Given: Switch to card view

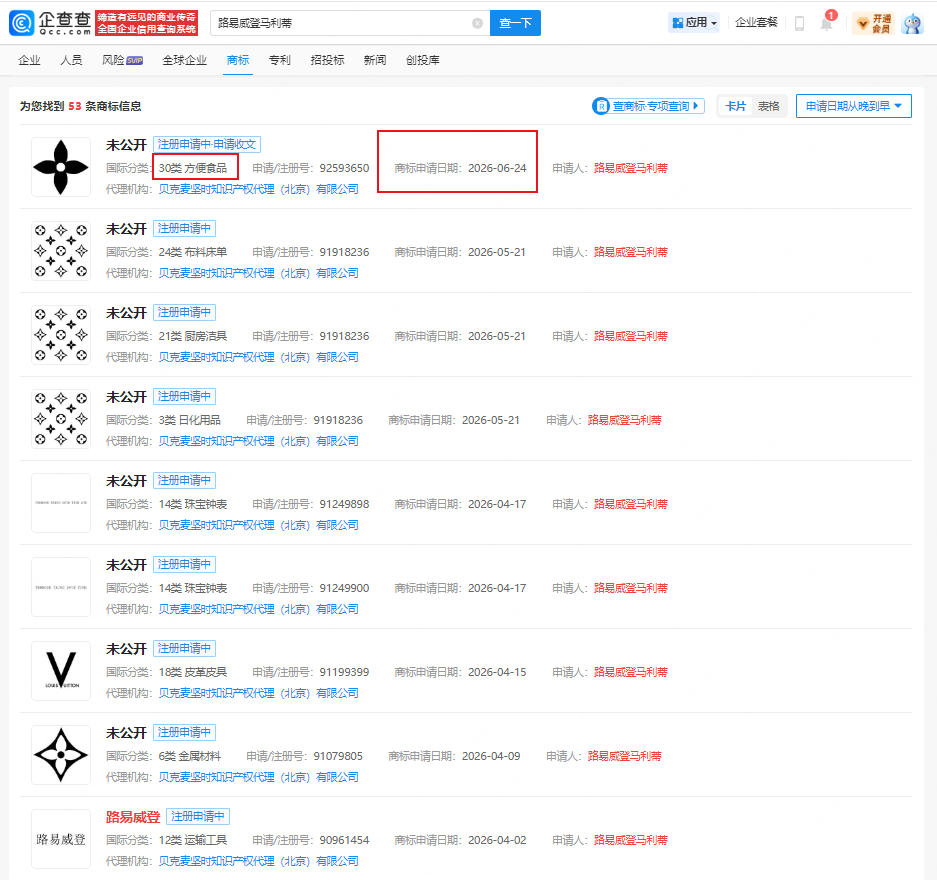Looking at the screenshot, I should 735,106.
